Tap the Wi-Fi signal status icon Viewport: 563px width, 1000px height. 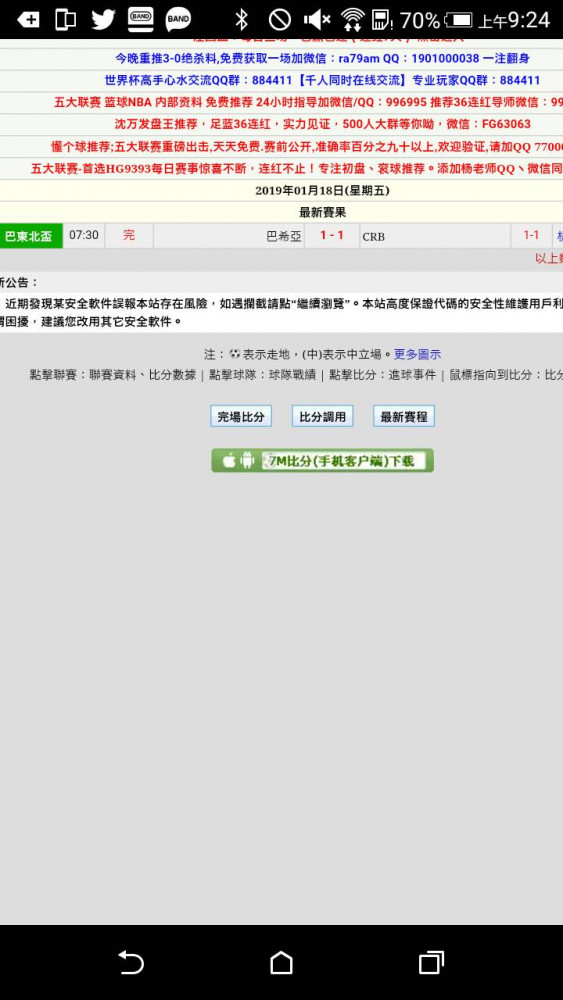(x=353, y=20)
